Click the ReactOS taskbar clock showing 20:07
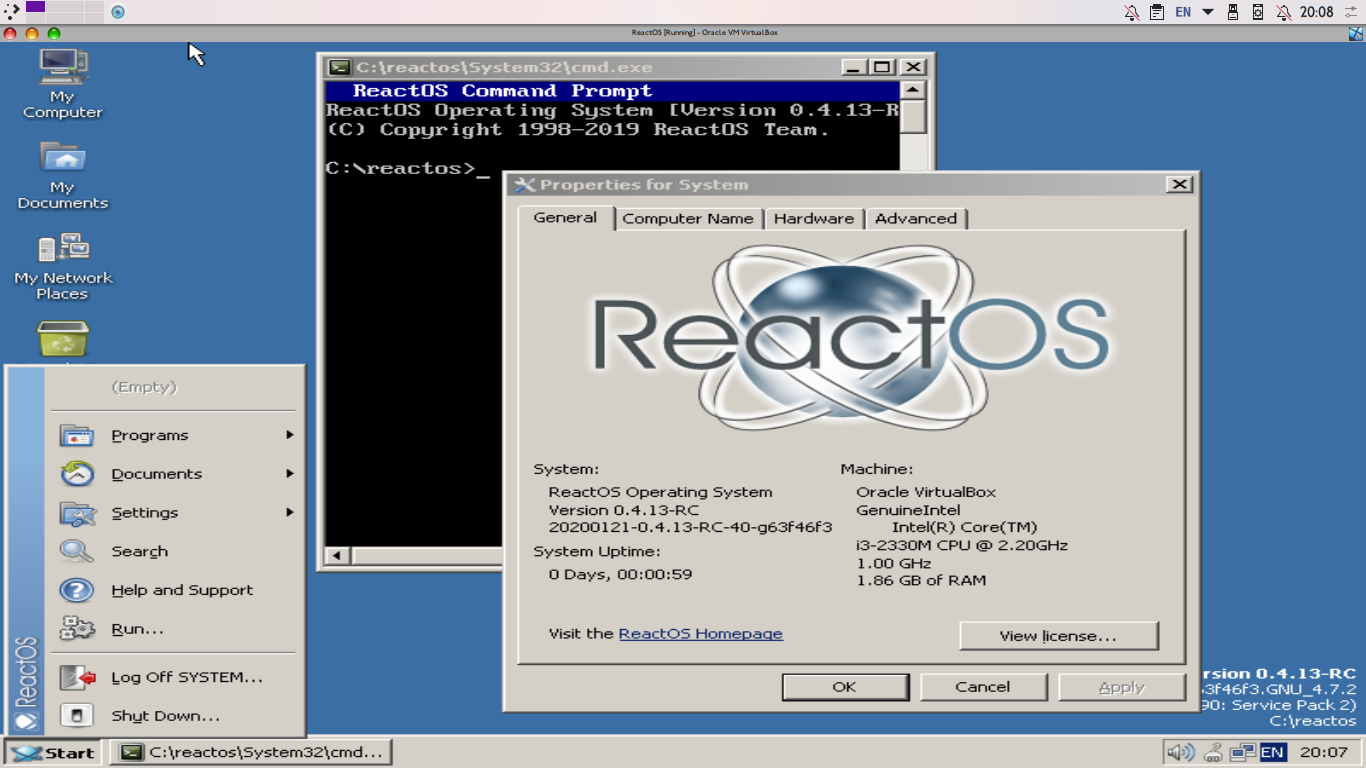The width and height of the screenshot is (1366, 768). 1323,752
